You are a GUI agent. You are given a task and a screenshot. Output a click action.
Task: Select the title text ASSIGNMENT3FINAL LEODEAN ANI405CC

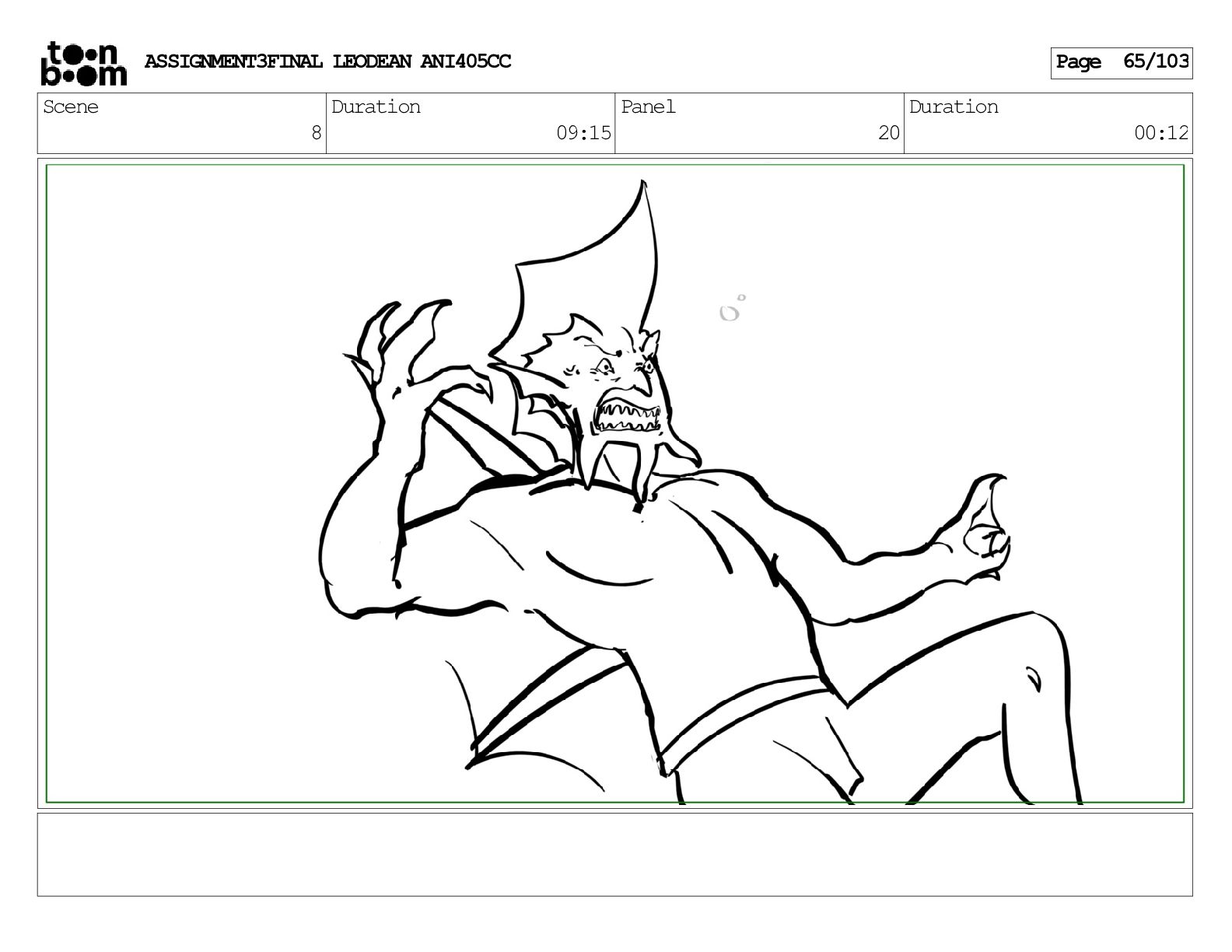click(327, 61)
